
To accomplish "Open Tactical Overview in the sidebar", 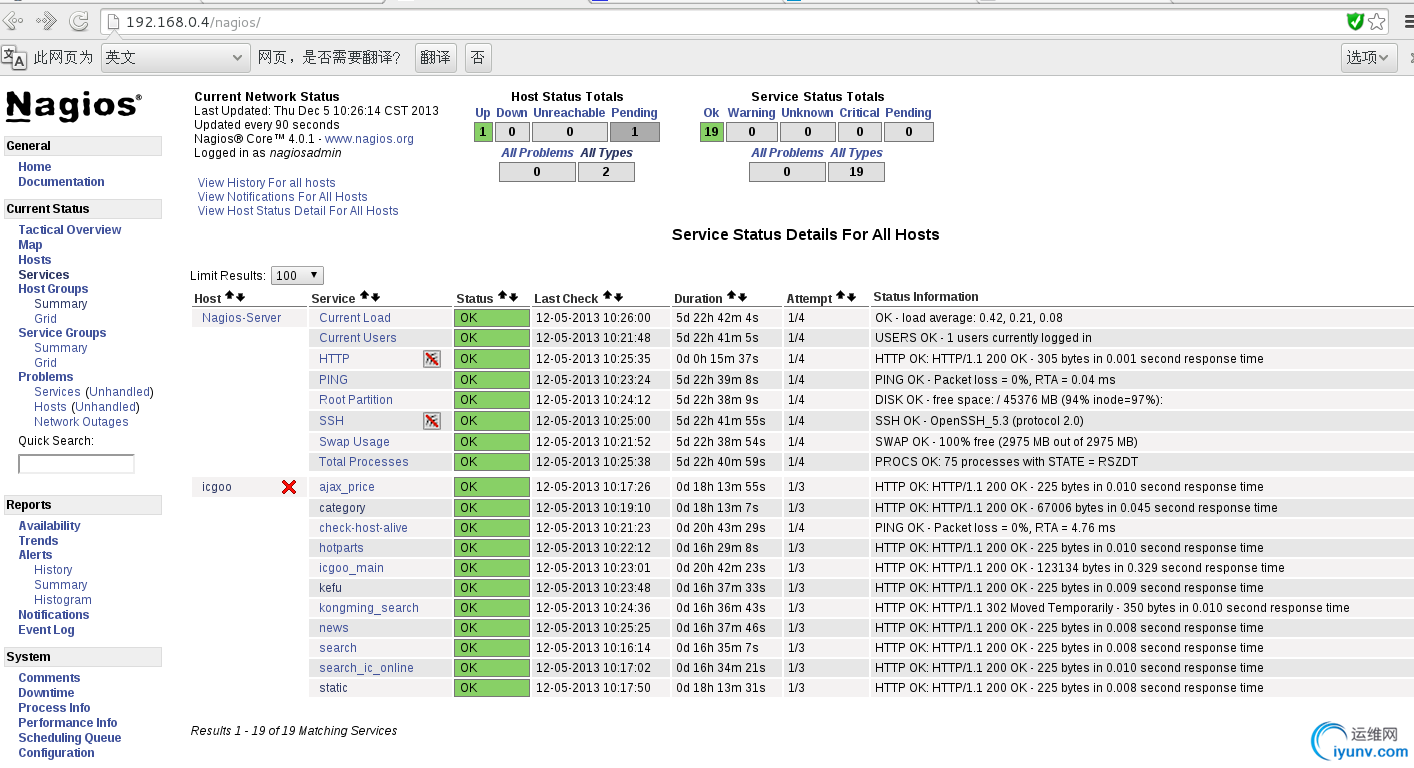I will (70, 230).
